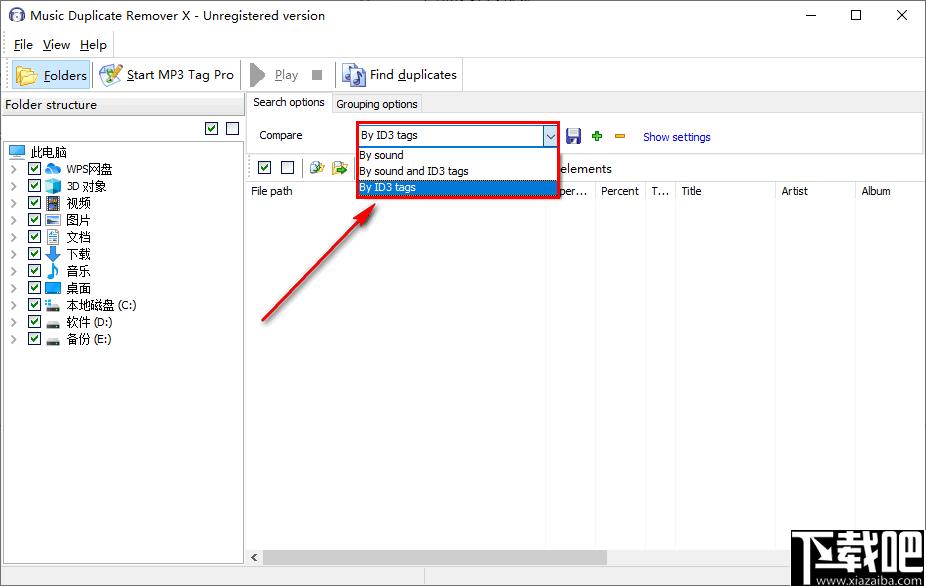The width and height of the screenshot is (926, 586).
Task: Toggle 图片 checkbox
Action: (34, 220)
